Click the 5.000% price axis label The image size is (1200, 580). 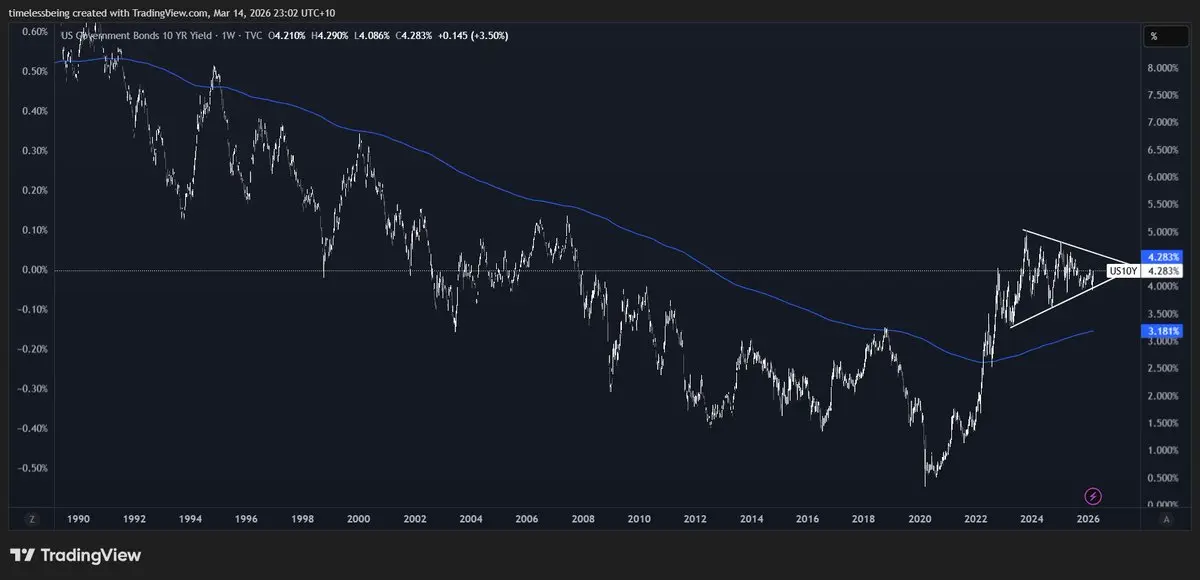[1164, 232]
